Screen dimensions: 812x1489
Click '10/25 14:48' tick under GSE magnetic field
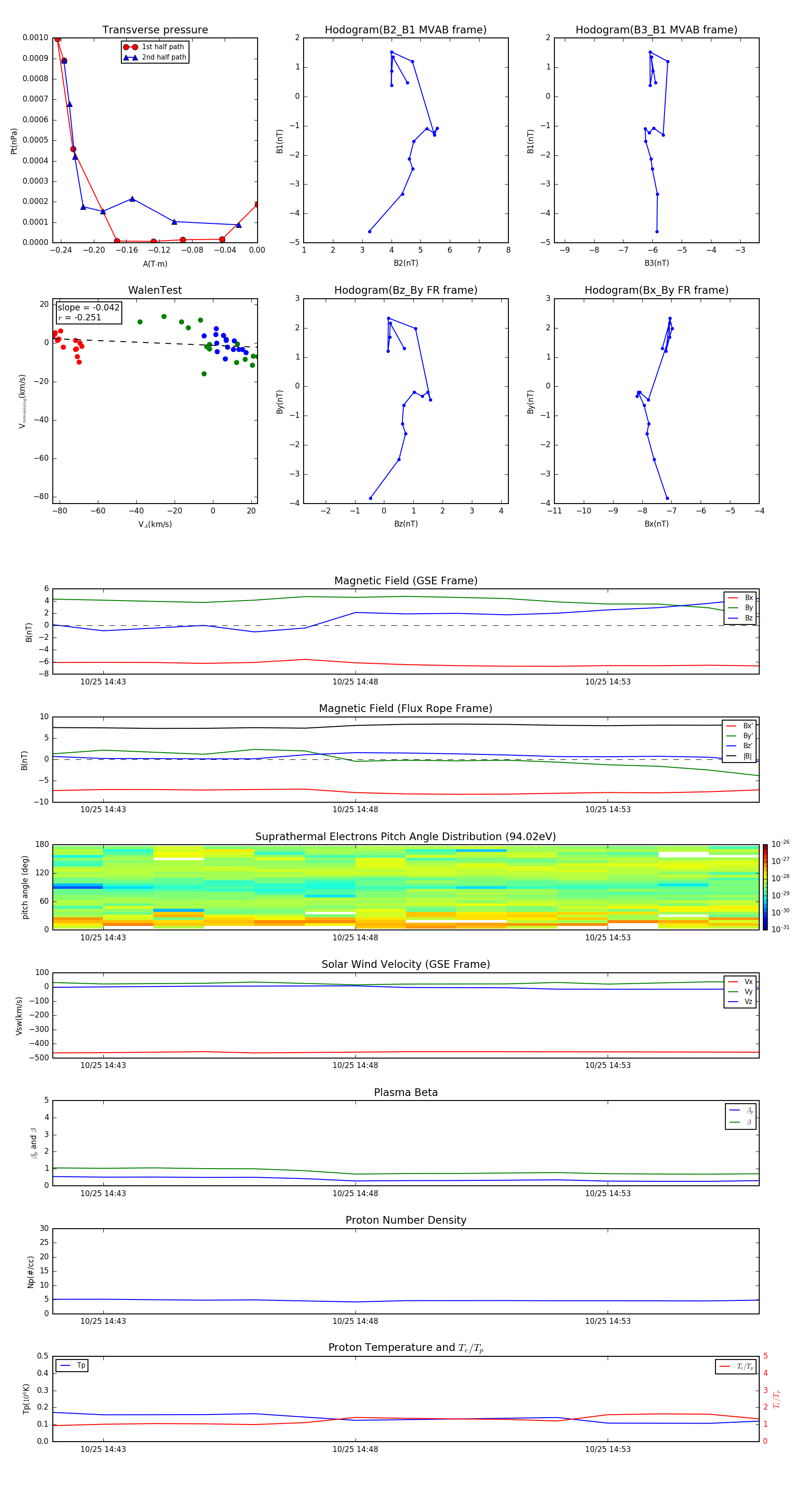pyautogui.click(x=355, y=682)
